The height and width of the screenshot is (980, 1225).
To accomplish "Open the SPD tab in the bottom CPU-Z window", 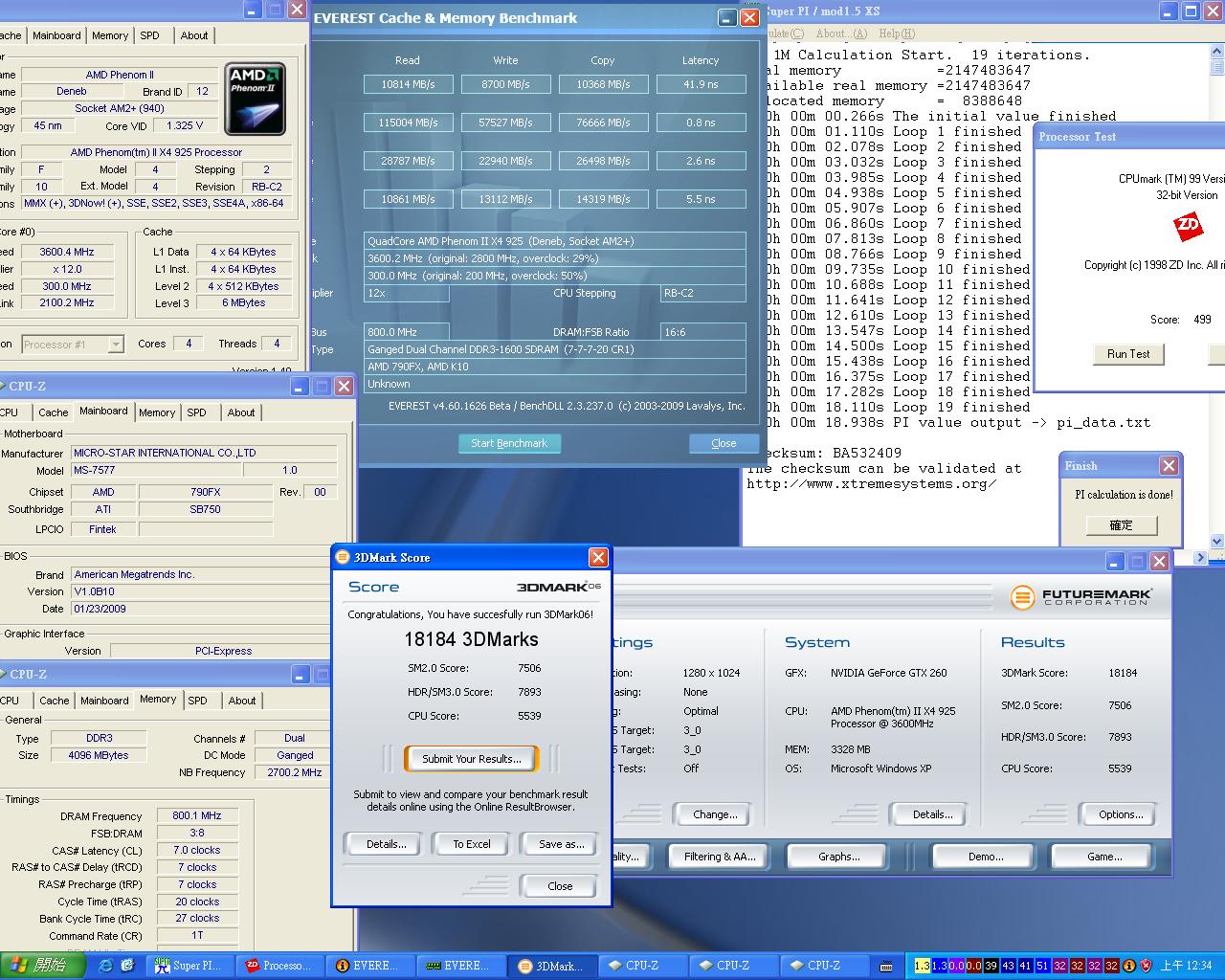I will pyautogui.click(x=198, y=701).
